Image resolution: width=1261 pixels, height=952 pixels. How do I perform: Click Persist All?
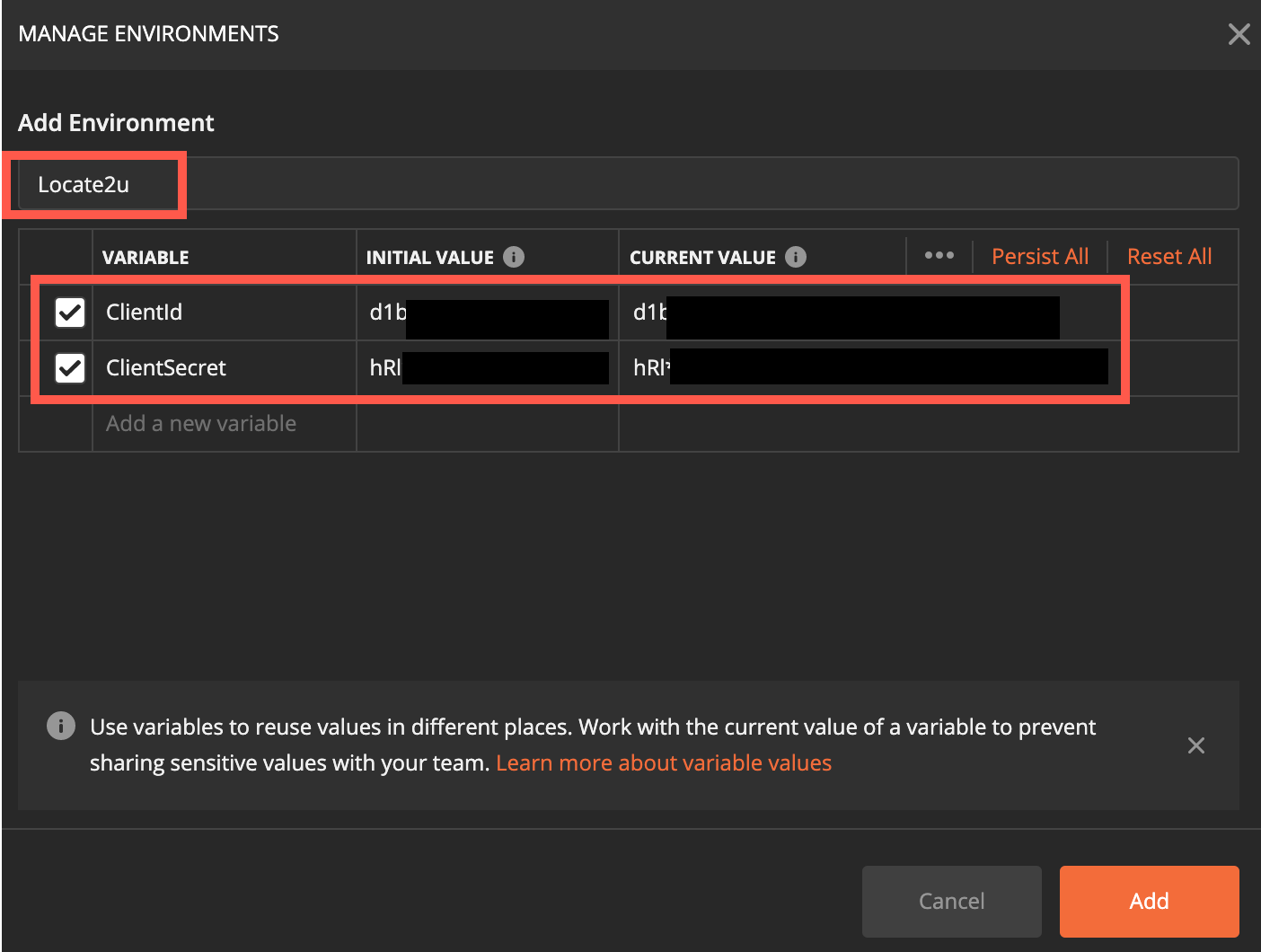pyautogui.click(x=1040, y=257)
